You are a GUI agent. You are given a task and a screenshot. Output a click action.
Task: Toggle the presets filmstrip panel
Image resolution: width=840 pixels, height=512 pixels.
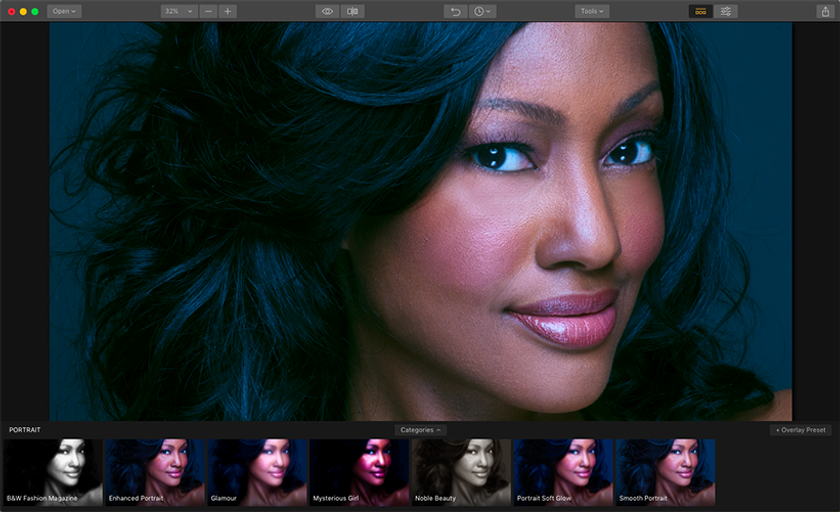point(700,11)
